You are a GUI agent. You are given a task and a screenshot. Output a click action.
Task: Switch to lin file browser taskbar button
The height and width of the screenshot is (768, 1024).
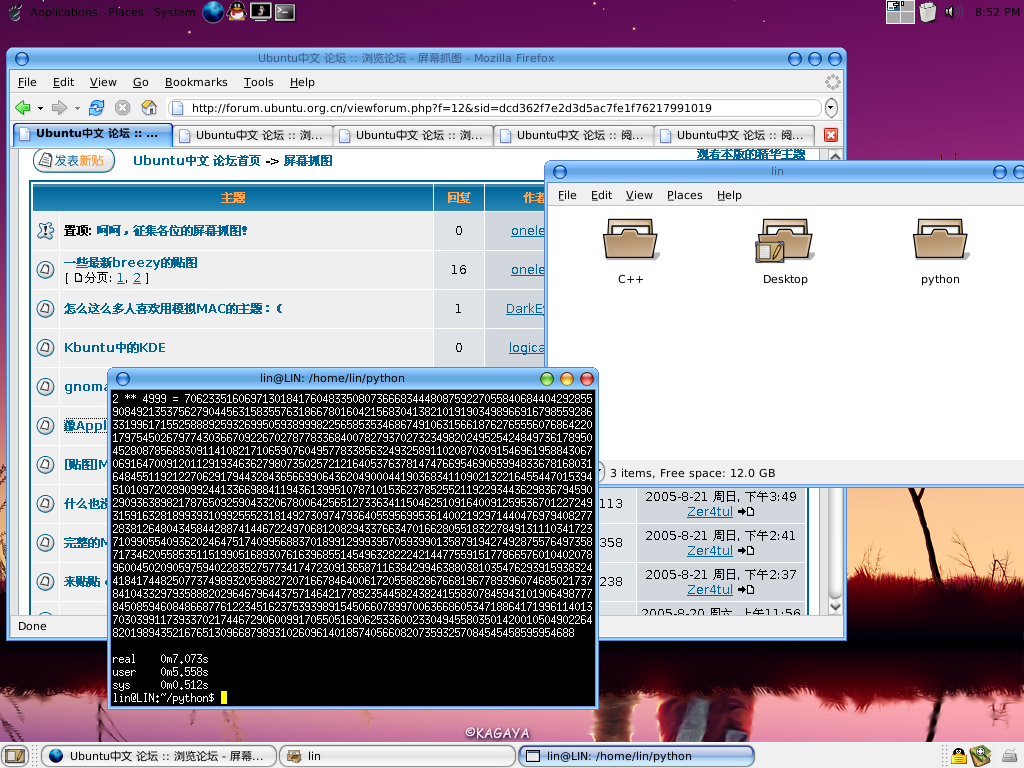click(x=397, y=756)
